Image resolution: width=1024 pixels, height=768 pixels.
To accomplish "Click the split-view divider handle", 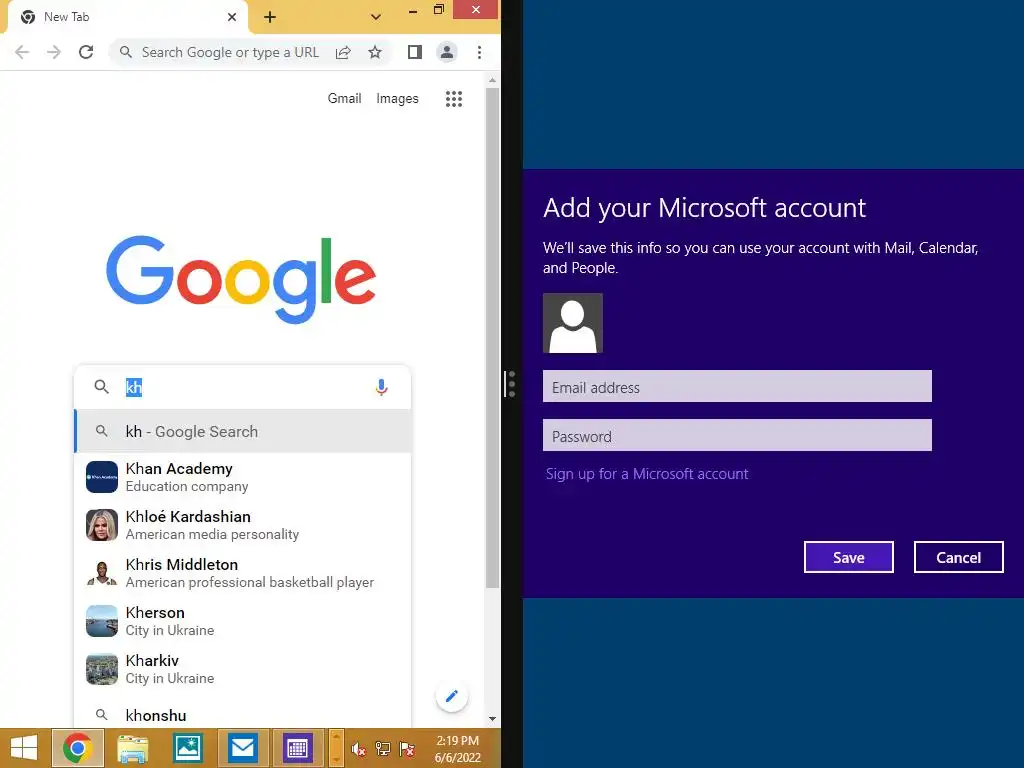I will [x=511, y=384].
